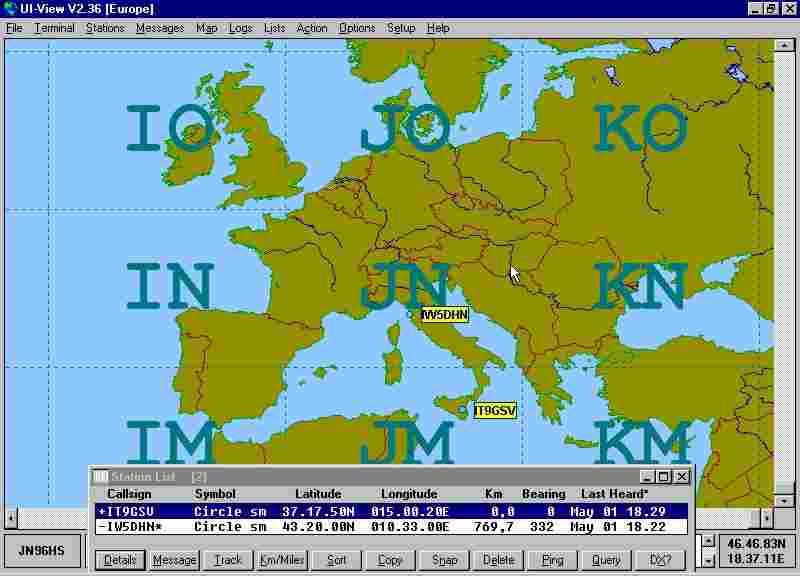
Task: Click map vertical scrollbar down arrow
Action: 784,500
